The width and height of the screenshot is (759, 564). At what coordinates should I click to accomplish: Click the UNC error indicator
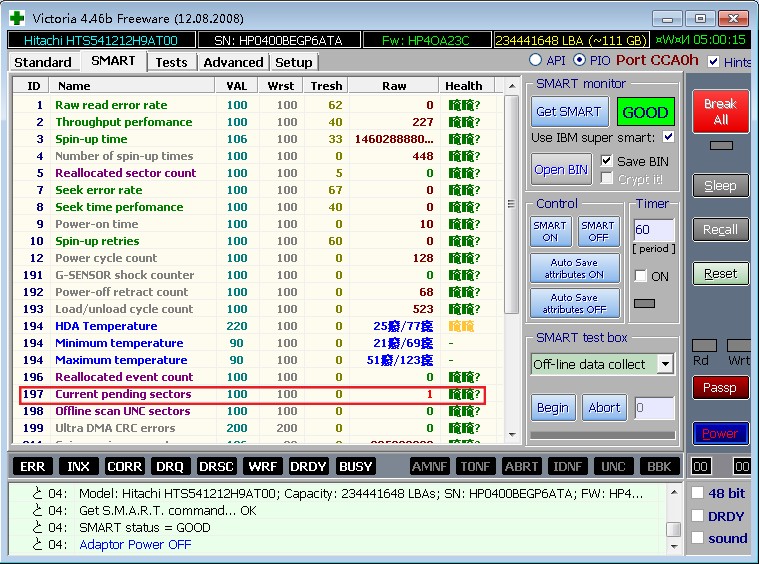tap(613, 466)
